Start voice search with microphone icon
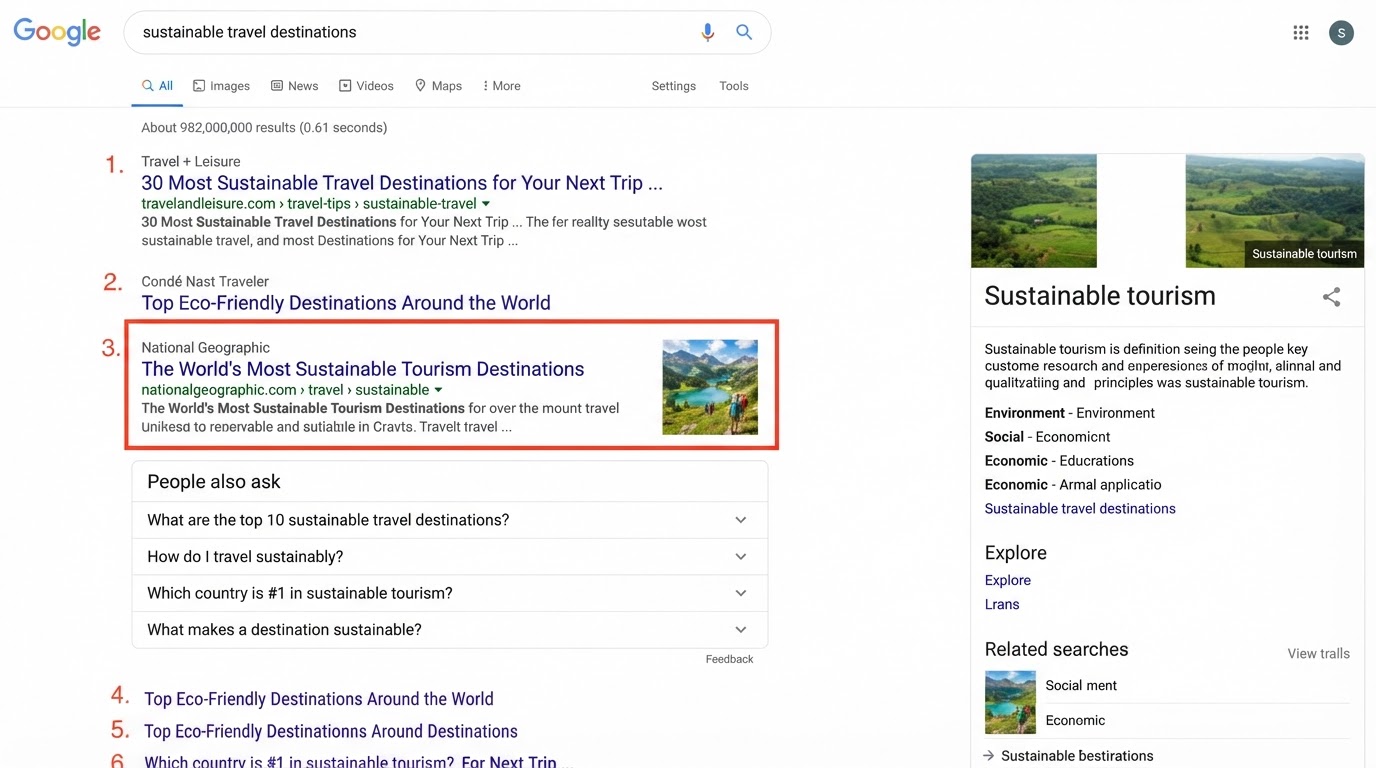The width and height of the screenshot is (1376, 768). pos(707,32)
